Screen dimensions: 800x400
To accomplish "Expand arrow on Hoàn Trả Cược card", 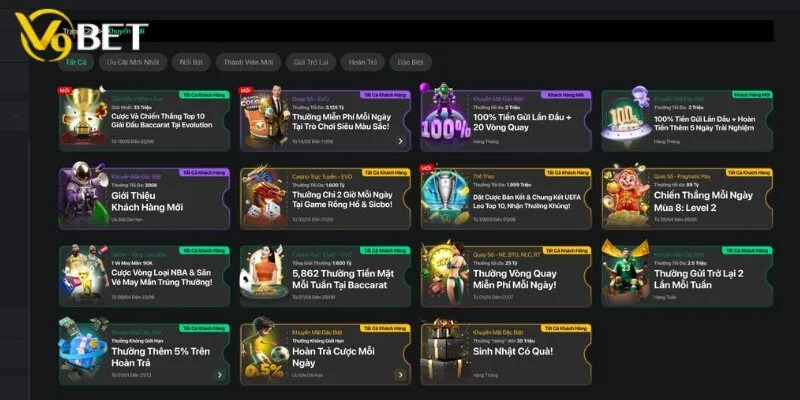I will [401, 375].
